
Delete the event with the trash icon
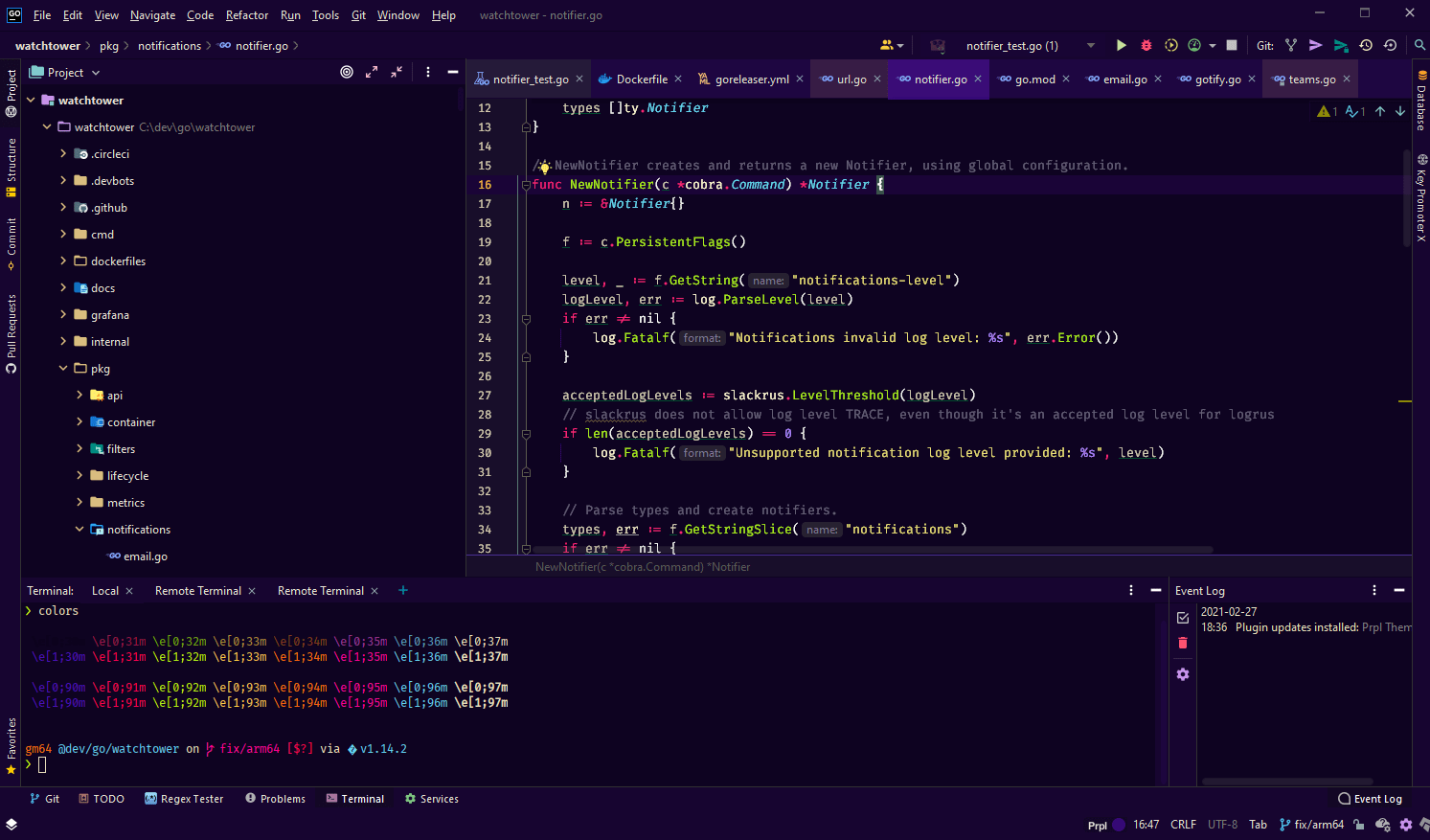click(1183, 643)
